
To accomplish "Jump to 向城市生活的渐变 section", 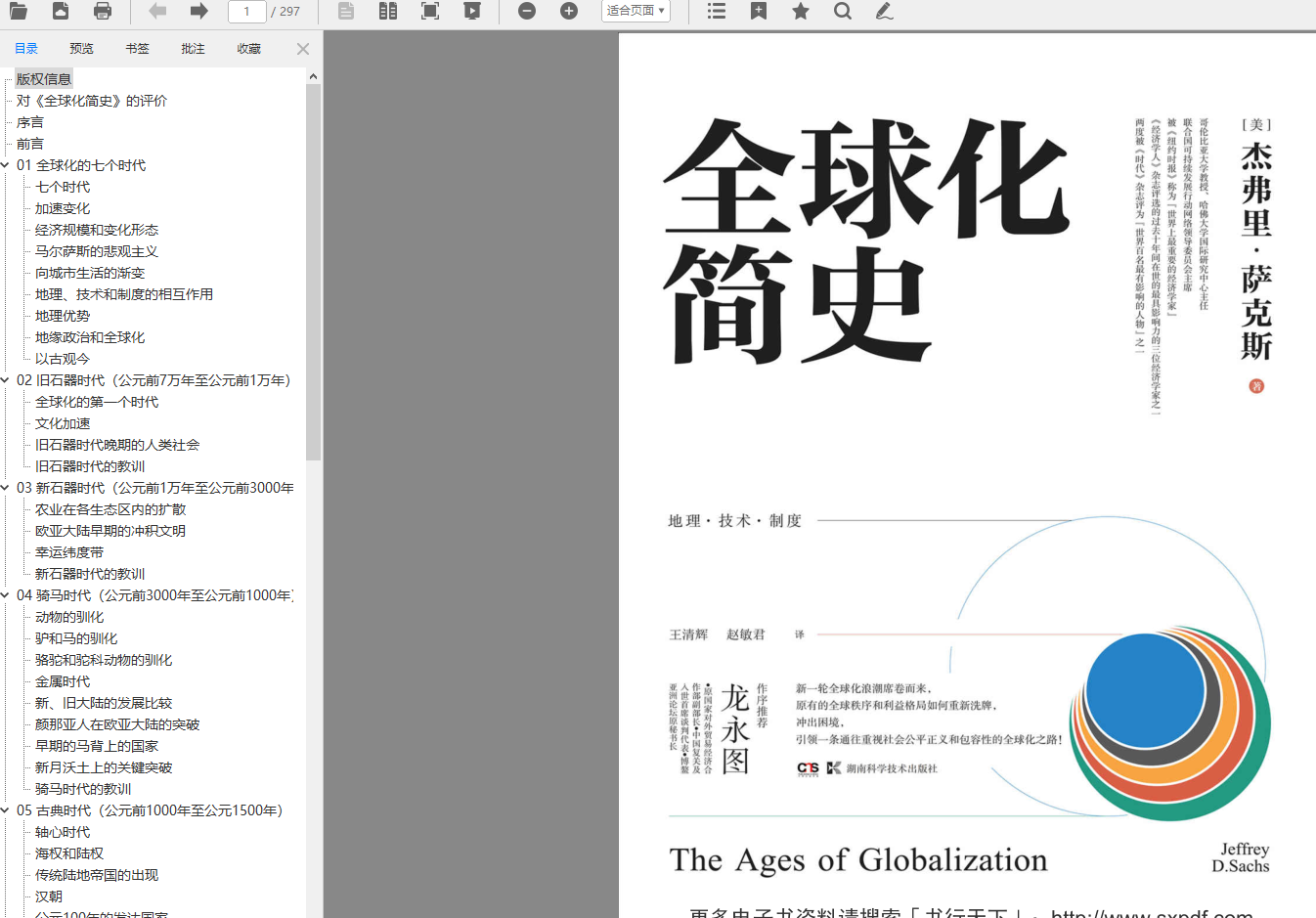I will coord(90,273).
